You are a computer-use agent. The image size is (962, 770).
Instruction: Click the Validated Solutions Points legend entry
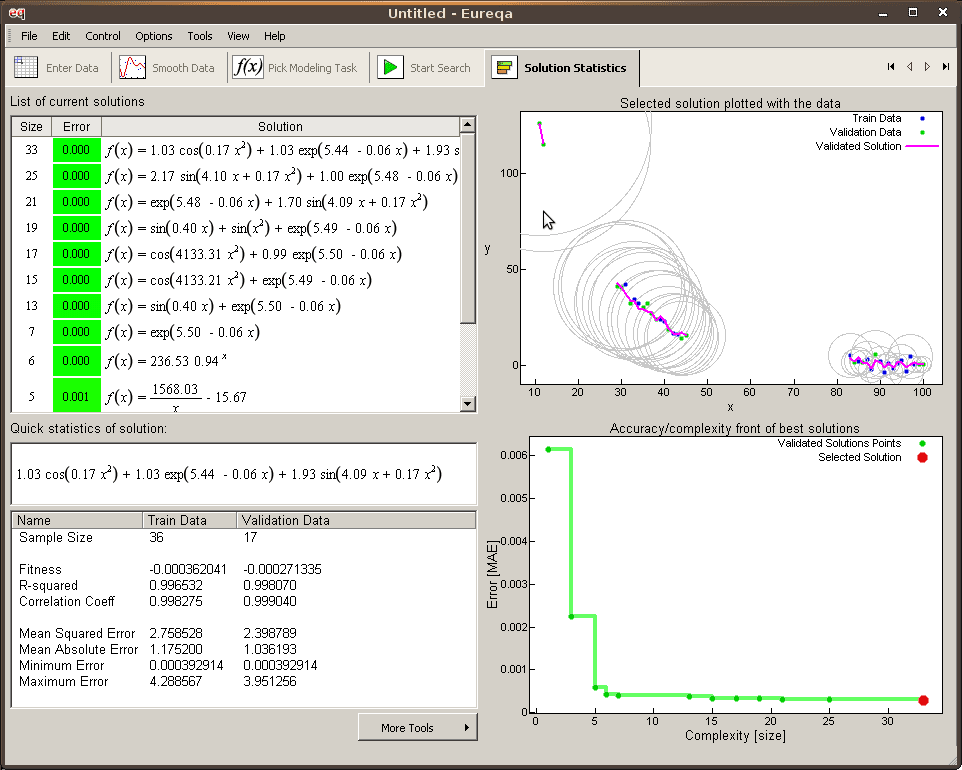coord(851,443)
